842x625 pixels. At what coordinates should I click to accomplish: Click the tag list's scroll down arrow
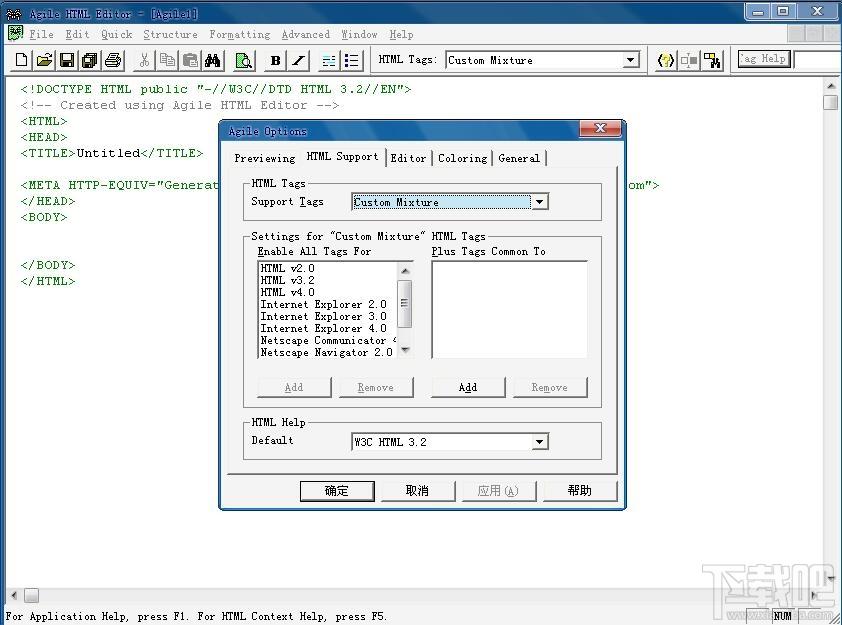(x=405, y=350)
